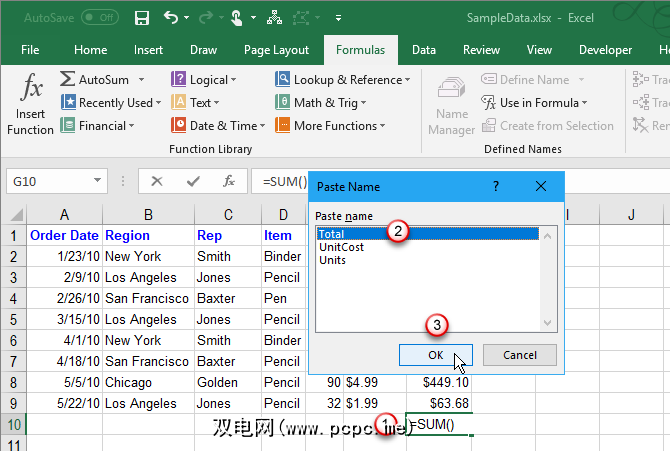Click Cancel in Paste Name dialog
The height and width of the screenshot is (451, 670).
(x=519, y=355)
